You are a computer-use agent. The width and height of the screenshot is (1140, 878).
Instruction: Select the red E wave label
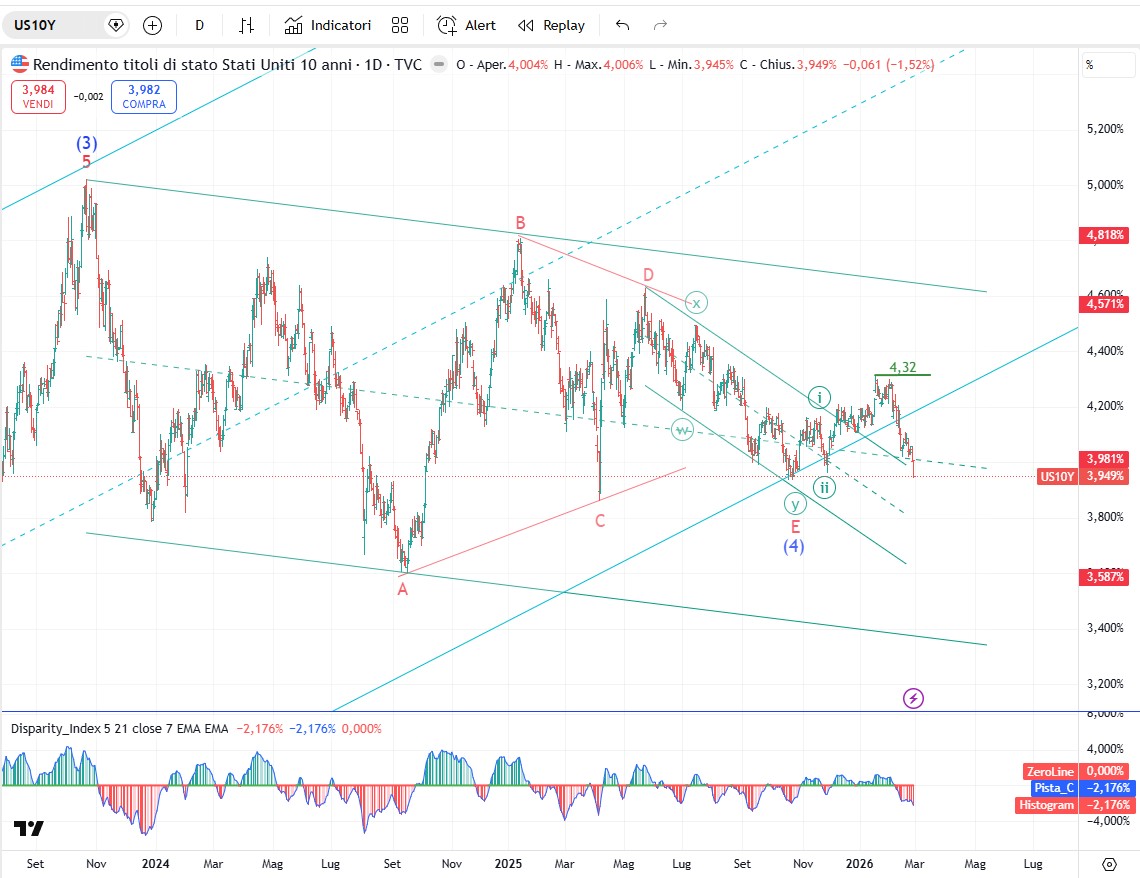pyautogui.click(x=795, y=527)
